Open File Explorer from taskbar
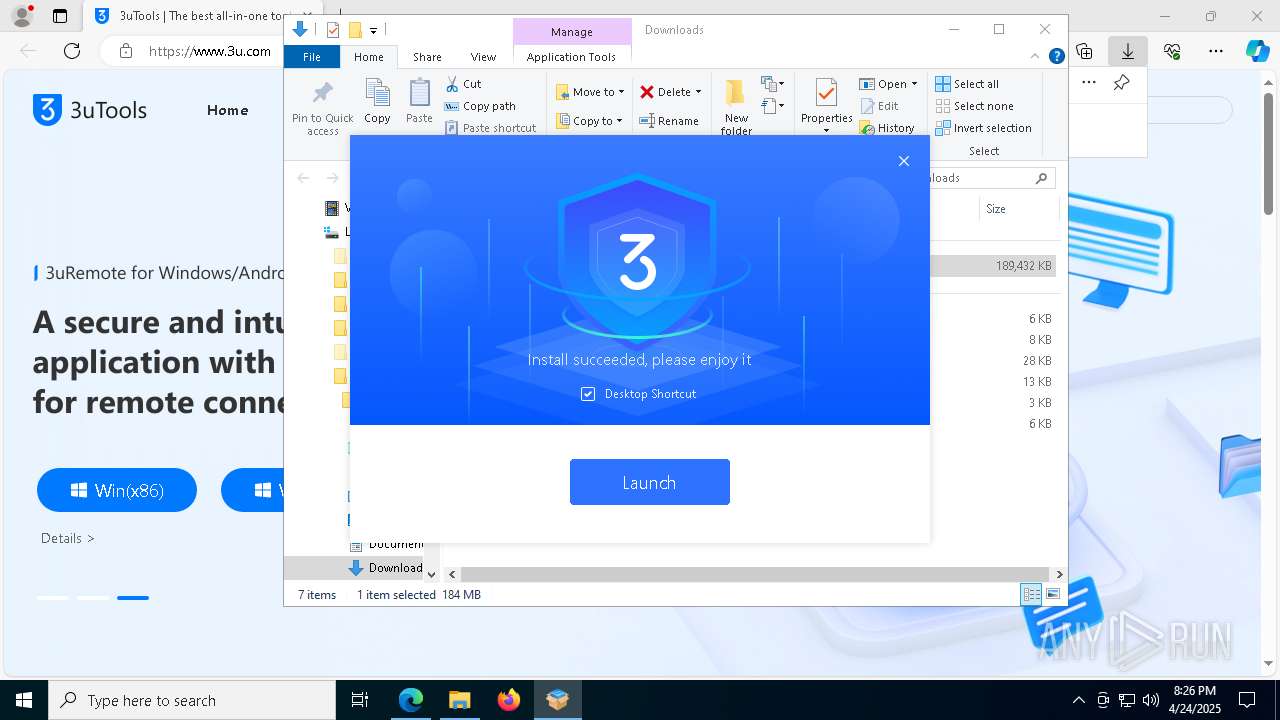1280x720 pixels. 460,700
